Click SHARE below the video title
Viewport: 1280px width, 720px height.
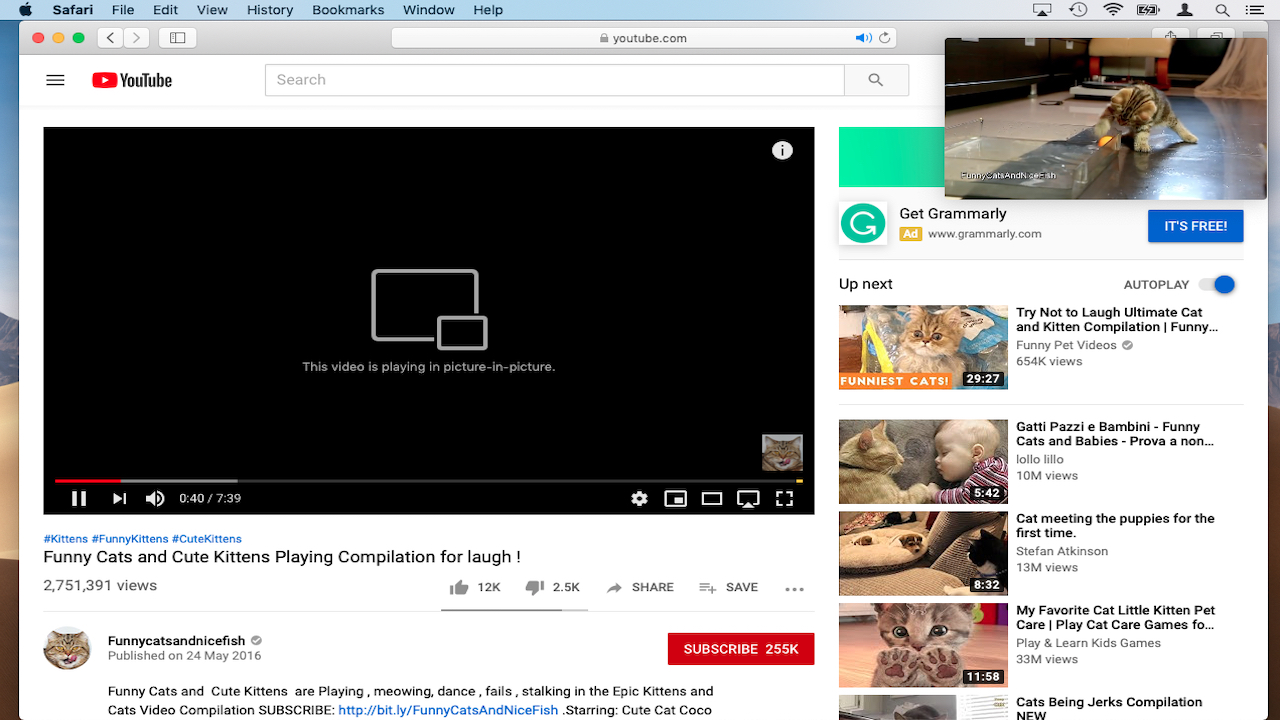(x=640, y=588)
